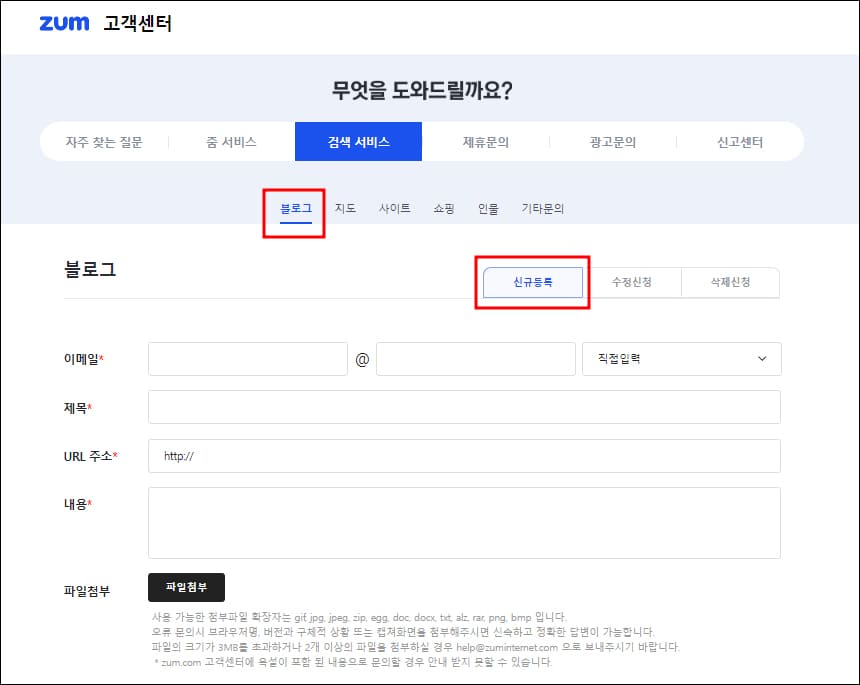The width and height of the screenshot is (860, 685).
Task: Switch to the 기타문의 sub-tab
Action: coord(545,208)
